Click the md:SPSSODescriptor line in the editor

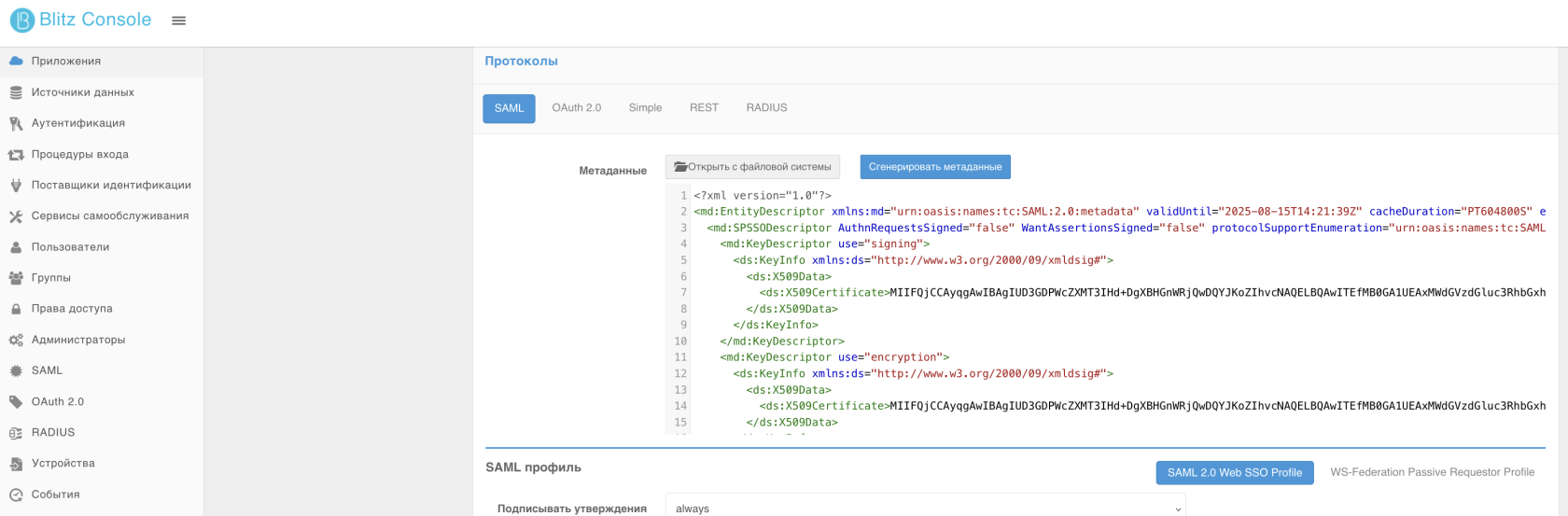(1126, 228)
